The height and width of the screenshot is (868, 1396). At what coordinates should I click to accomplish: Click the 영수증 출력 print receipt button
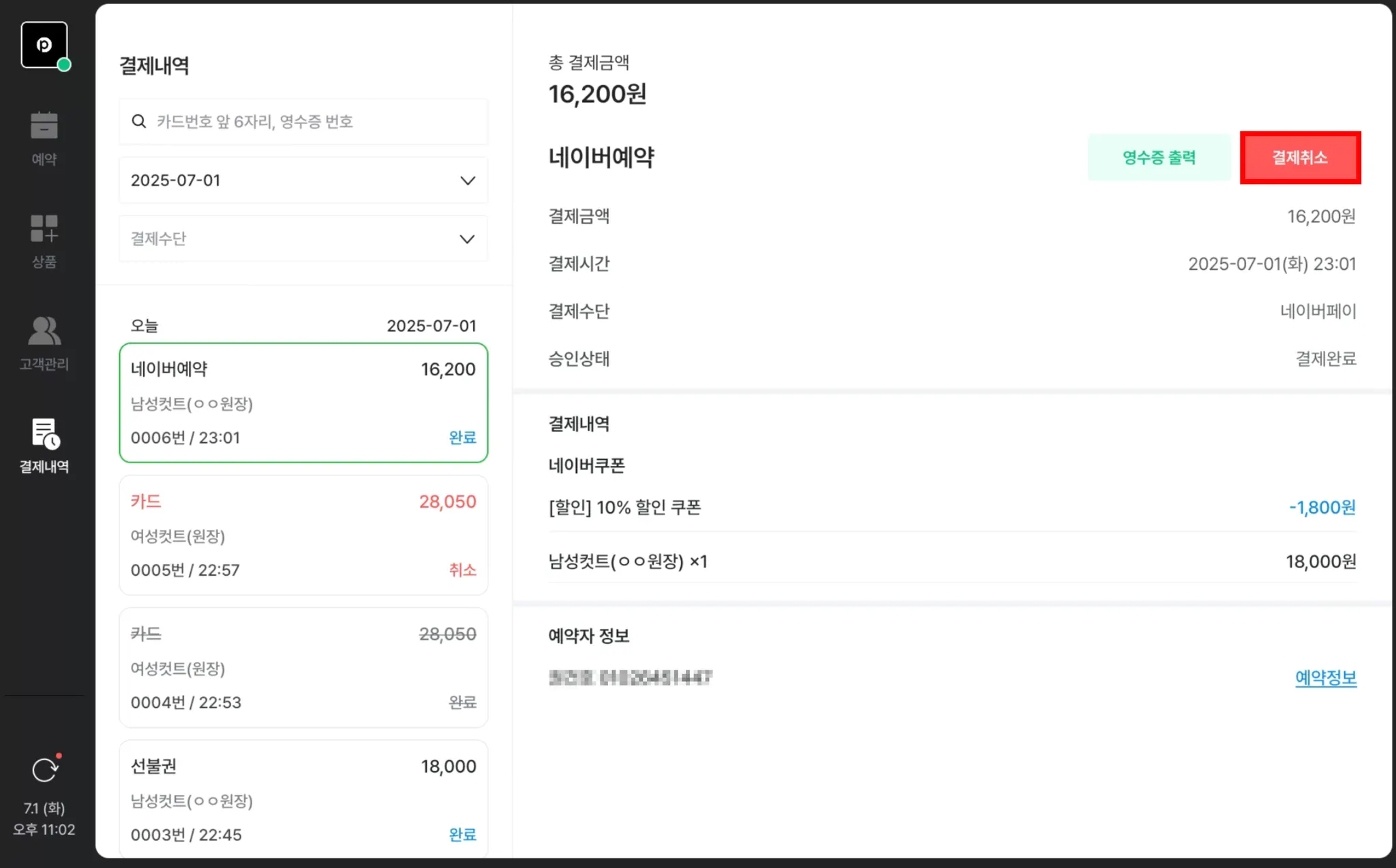click(1159, 157)
